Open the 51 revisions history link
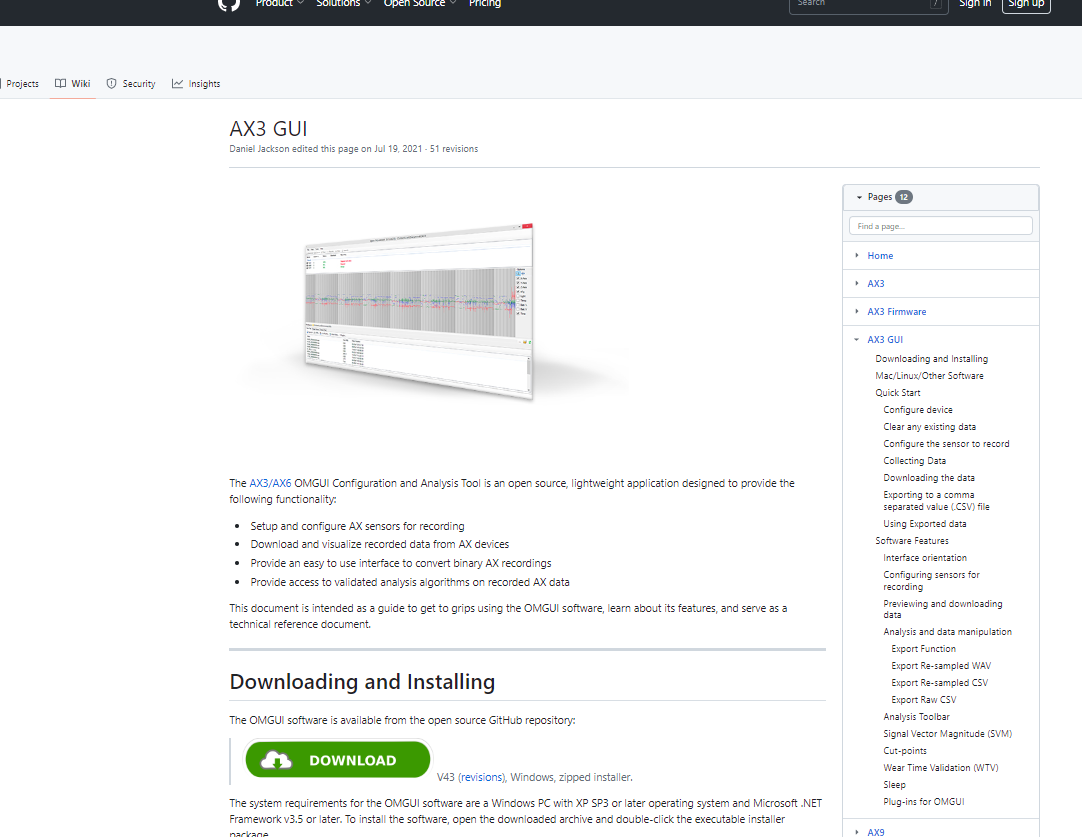1082x837 pixels. coord(453,149)
